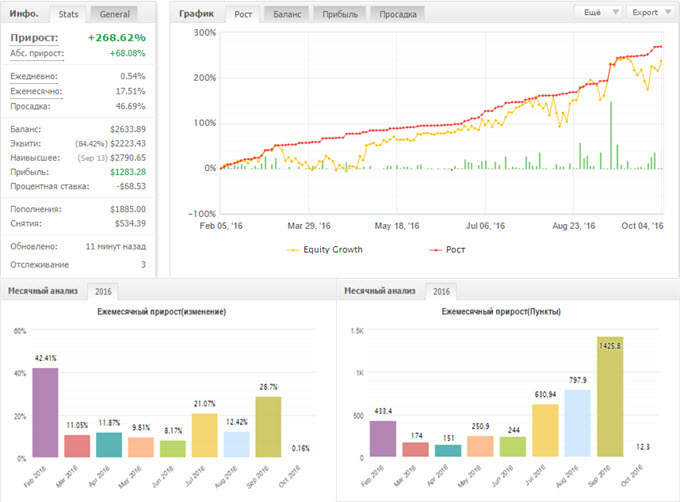Click the $2223.43 equity value
This screenshot has height=502, width=680.
[128, 143]
